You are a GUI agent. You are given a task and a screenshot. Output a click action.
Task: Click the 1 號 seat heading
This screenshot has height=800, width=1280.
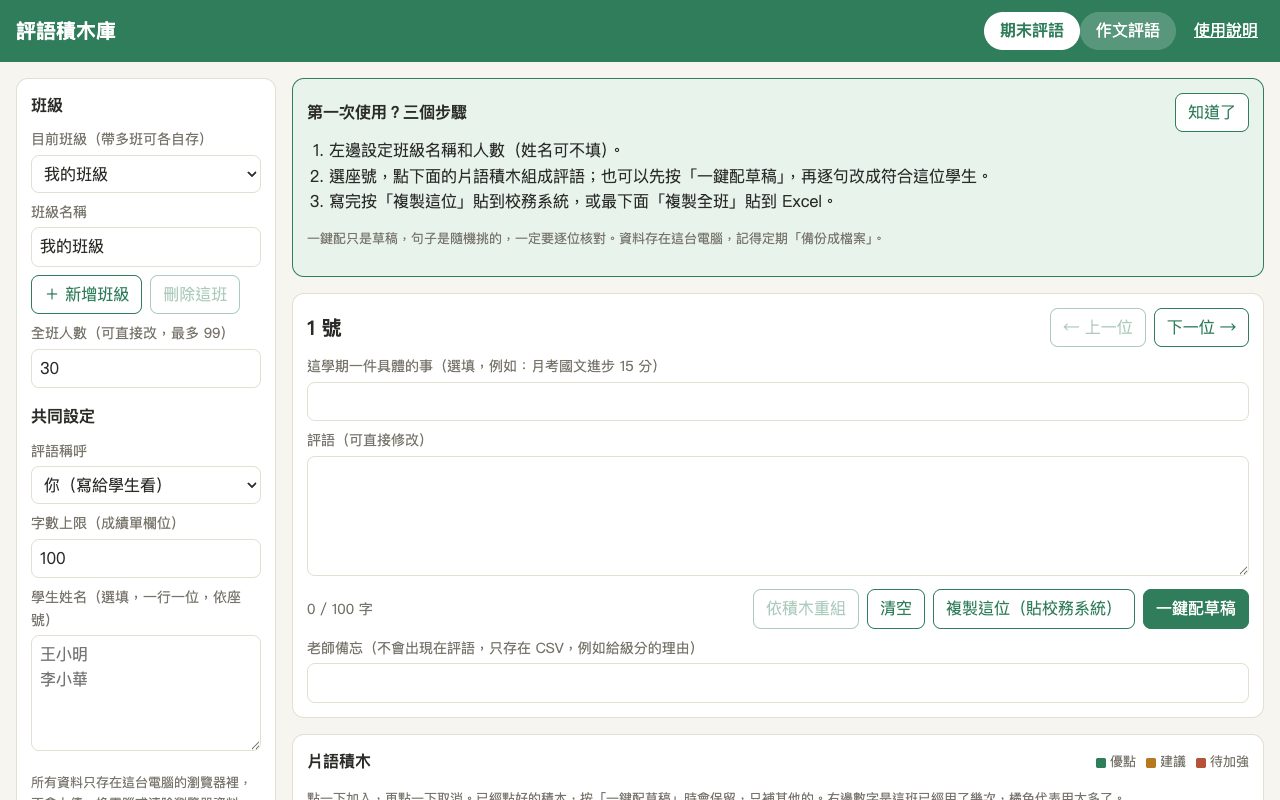[324, 328]
